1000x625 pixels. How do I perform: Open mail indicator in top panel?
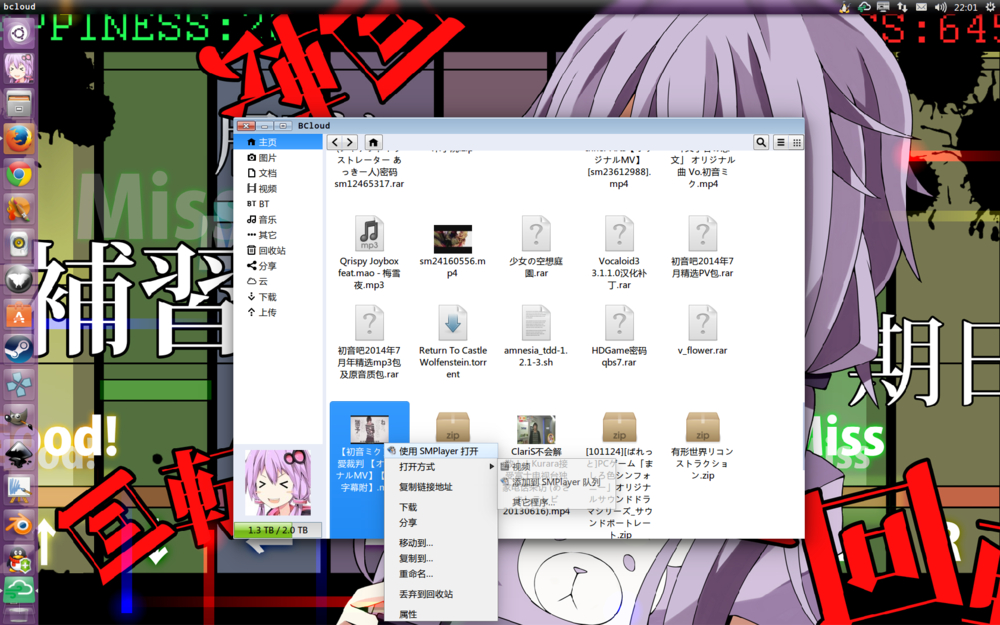(x=922, y=7)
